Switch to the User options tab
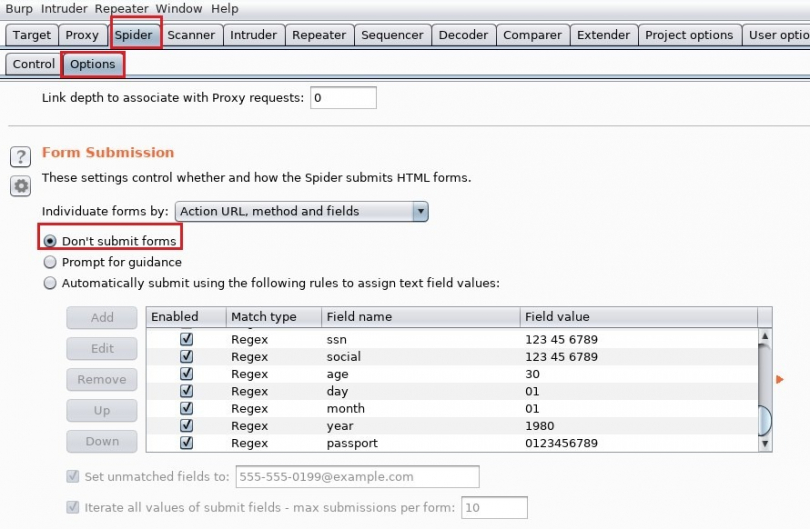The height and width of the screenshot is (529, 810). [776, 35]
